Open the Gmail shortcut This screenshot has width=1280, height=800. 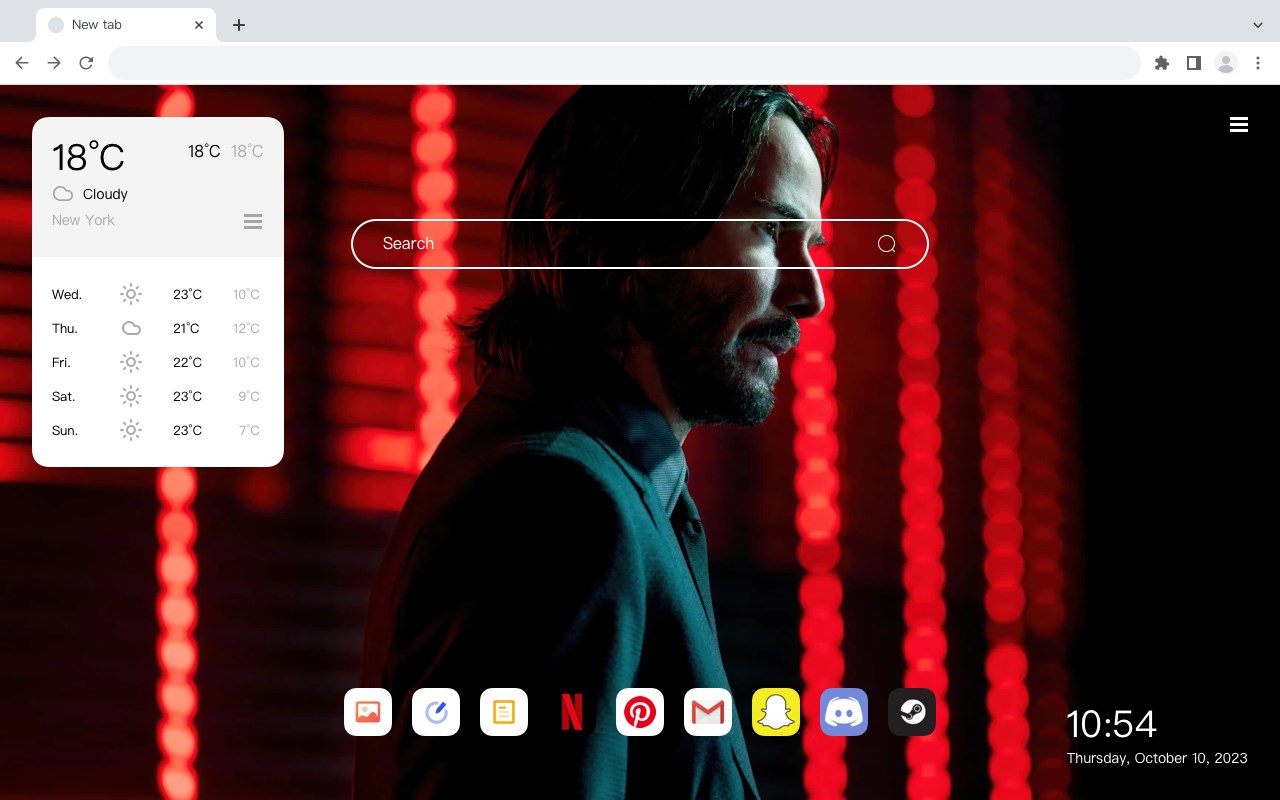coord(708,712)
